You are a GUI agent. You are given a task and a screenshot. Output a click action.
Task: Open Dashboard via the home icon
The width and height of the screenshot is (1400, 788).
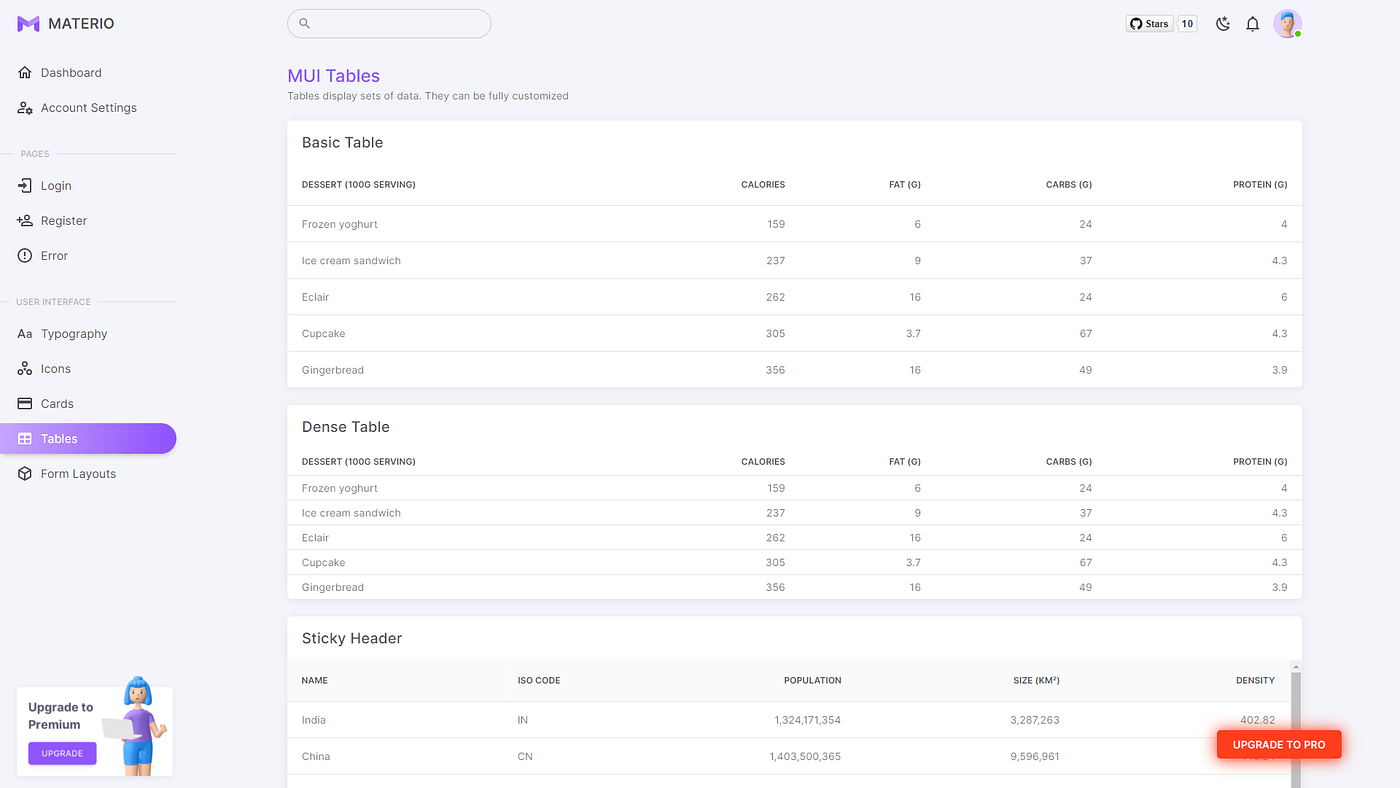click(25, 73)
